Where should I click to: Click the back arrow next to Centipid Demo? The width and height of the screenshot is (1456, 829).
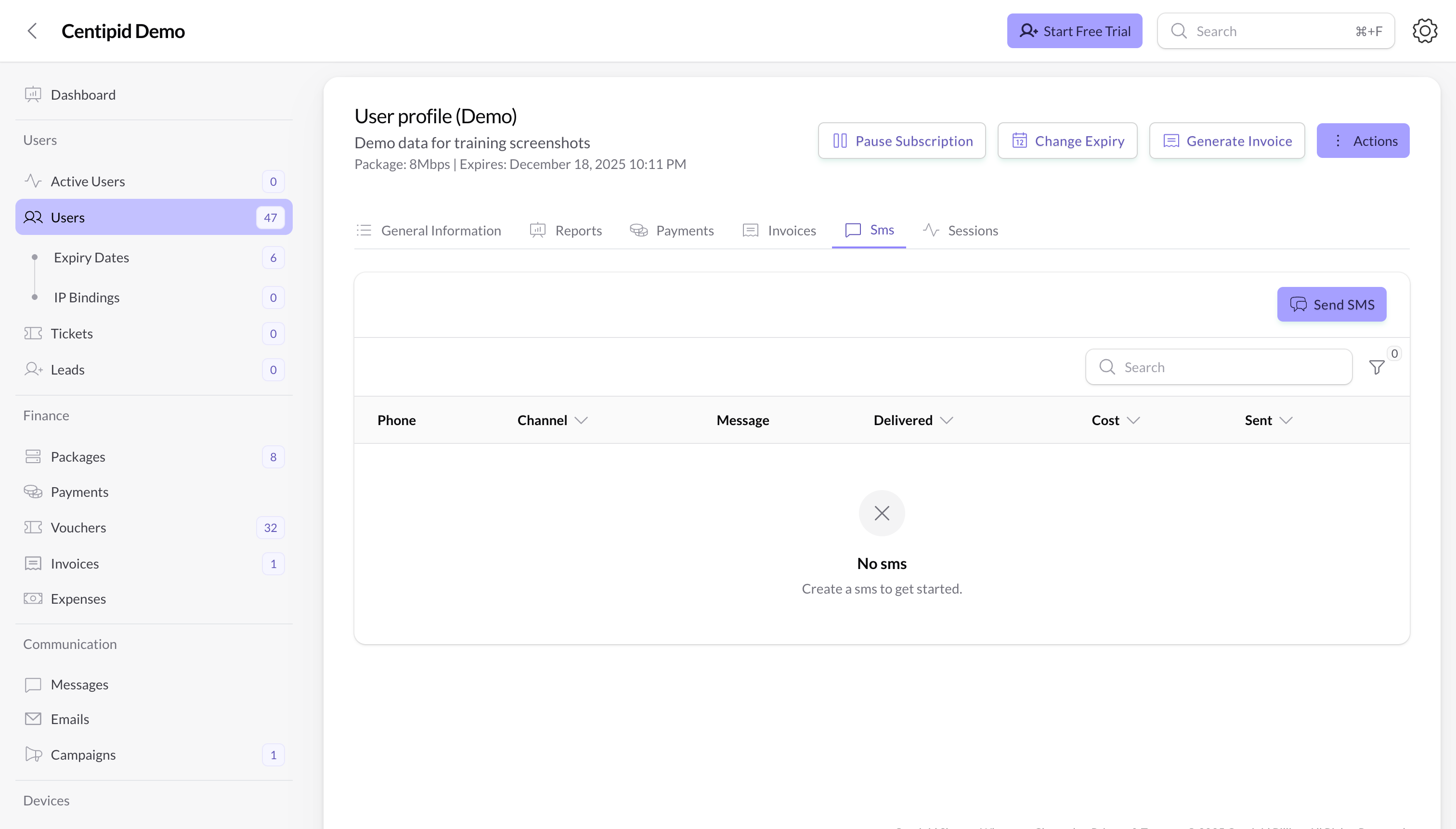point(32,31)
